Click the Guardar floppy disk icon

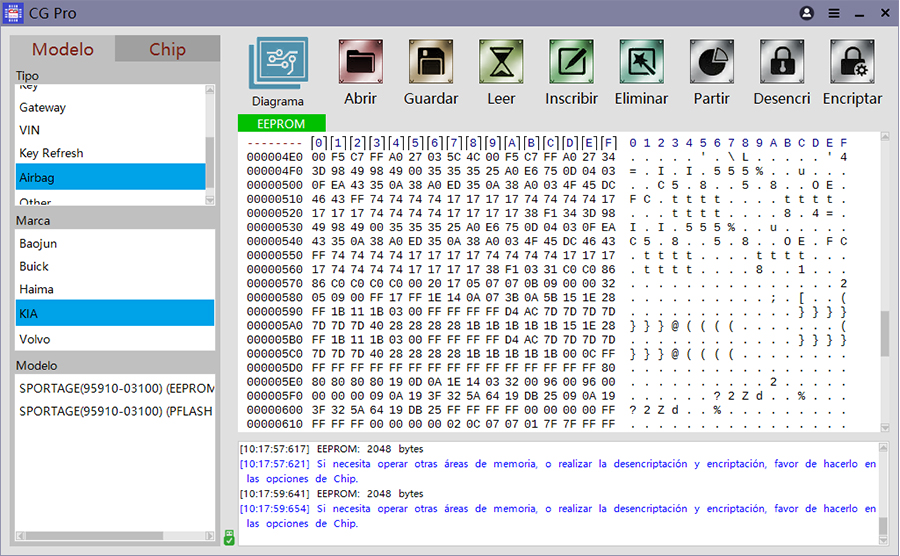[x=430, y=61]
